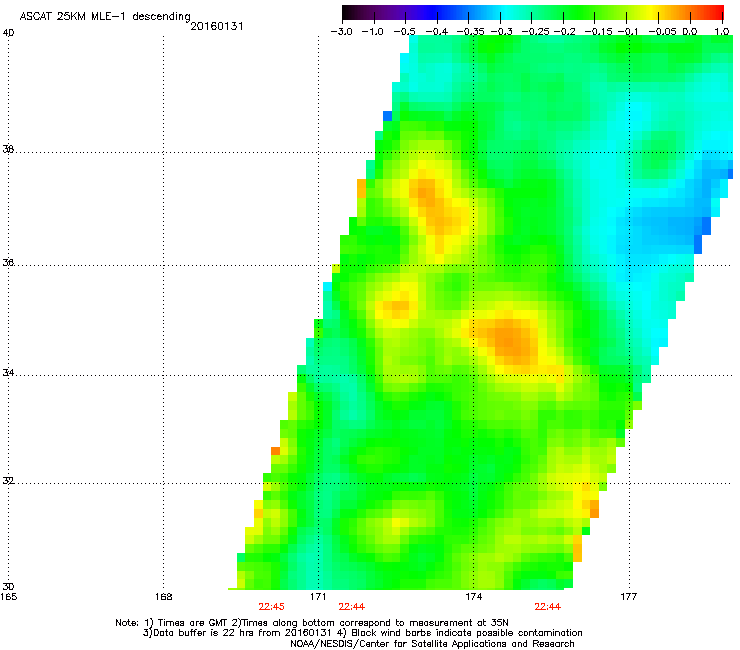Image resolution: width=740 pixels, height=650 pixels.
Task: Click the red 22:44 time stamp near longitude 177
Action: point(547,607)
